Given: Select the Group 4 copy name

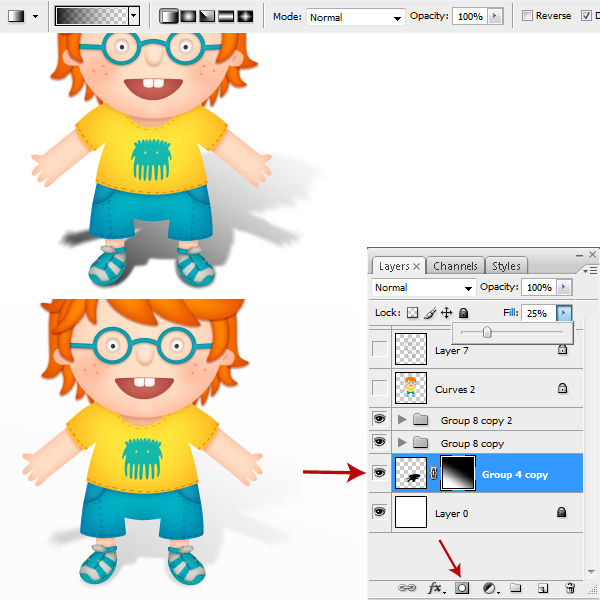Looking at the screenshot, I should pyautogui.click(x=515, y=475).
